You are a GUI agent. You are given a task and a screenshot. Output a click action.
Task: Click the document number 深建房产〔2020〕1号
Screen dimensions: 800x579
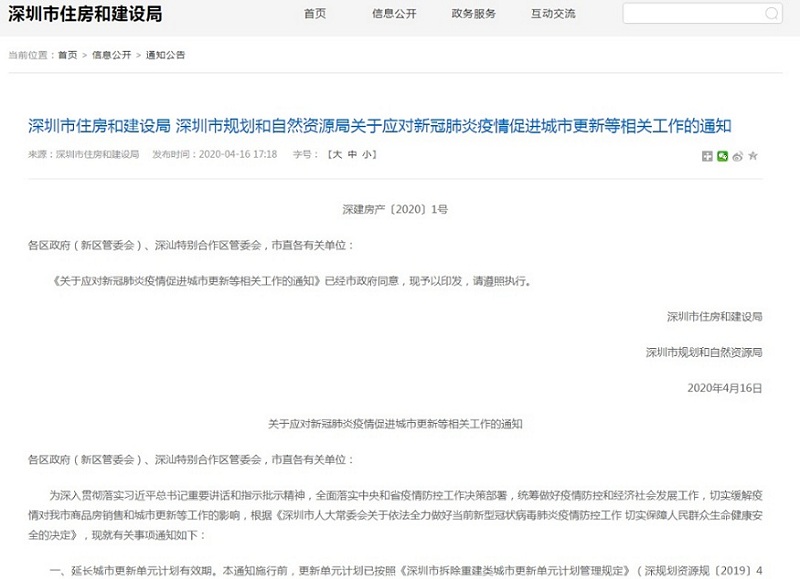395,209
